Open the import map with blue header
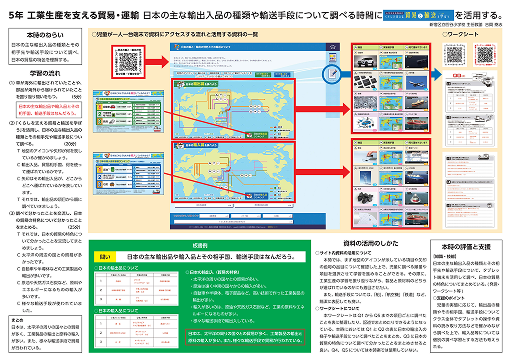 [233, 172]
